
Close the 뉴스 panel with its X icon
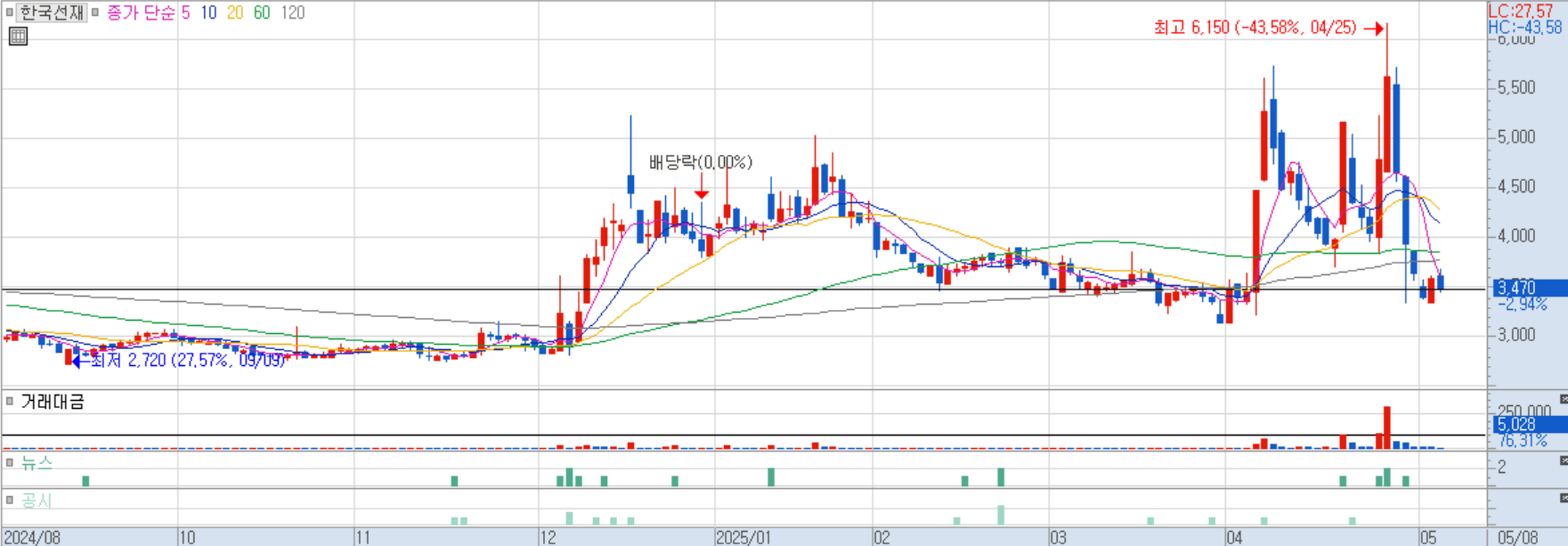pyautogui.click(x=1563, y=460)
